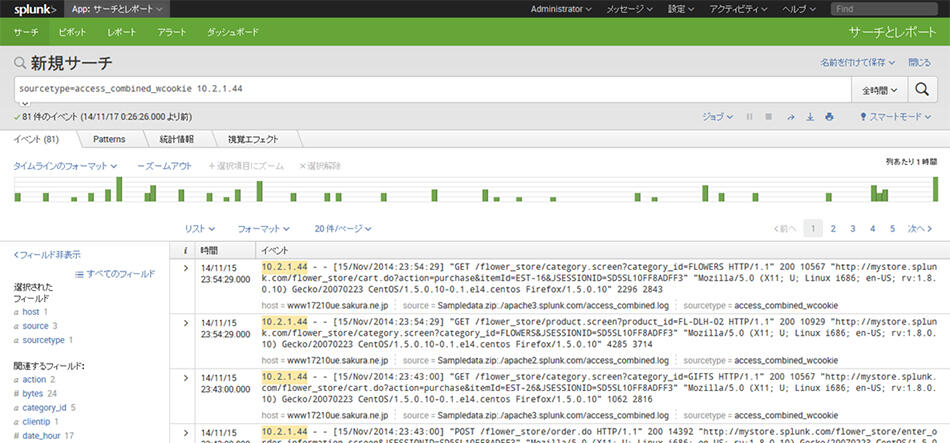Viewport: 950px width, 443px height.
Task: Pause the running search job
Action: click(750, 117)
